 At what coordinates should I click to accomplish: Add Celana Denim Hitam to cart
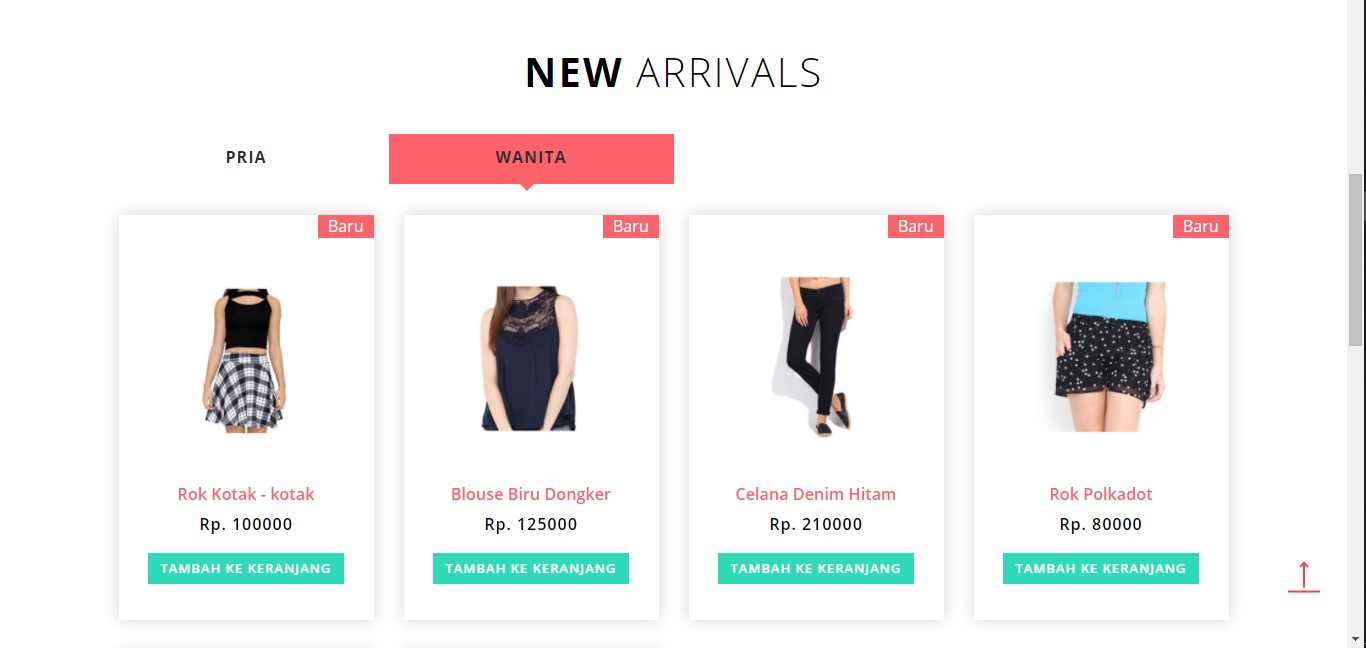click(x=816, y=568)
